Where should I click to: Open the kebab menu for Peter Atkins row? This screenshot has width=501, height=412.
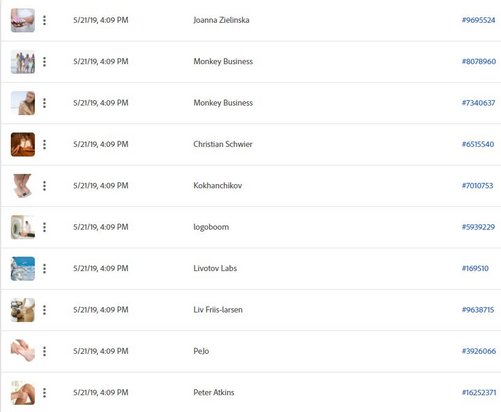click(44, 393)
